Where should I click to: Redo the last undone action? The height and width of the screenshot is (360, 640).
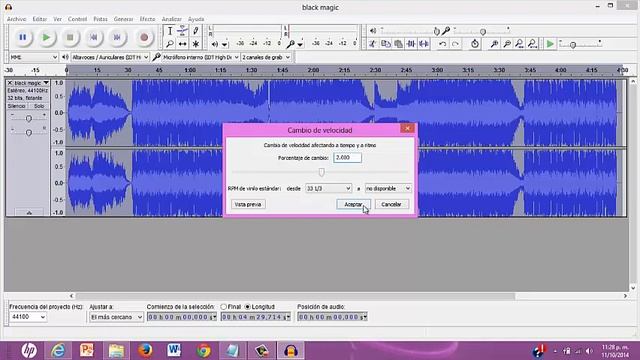pyautogui.click(x=456, y=44)
